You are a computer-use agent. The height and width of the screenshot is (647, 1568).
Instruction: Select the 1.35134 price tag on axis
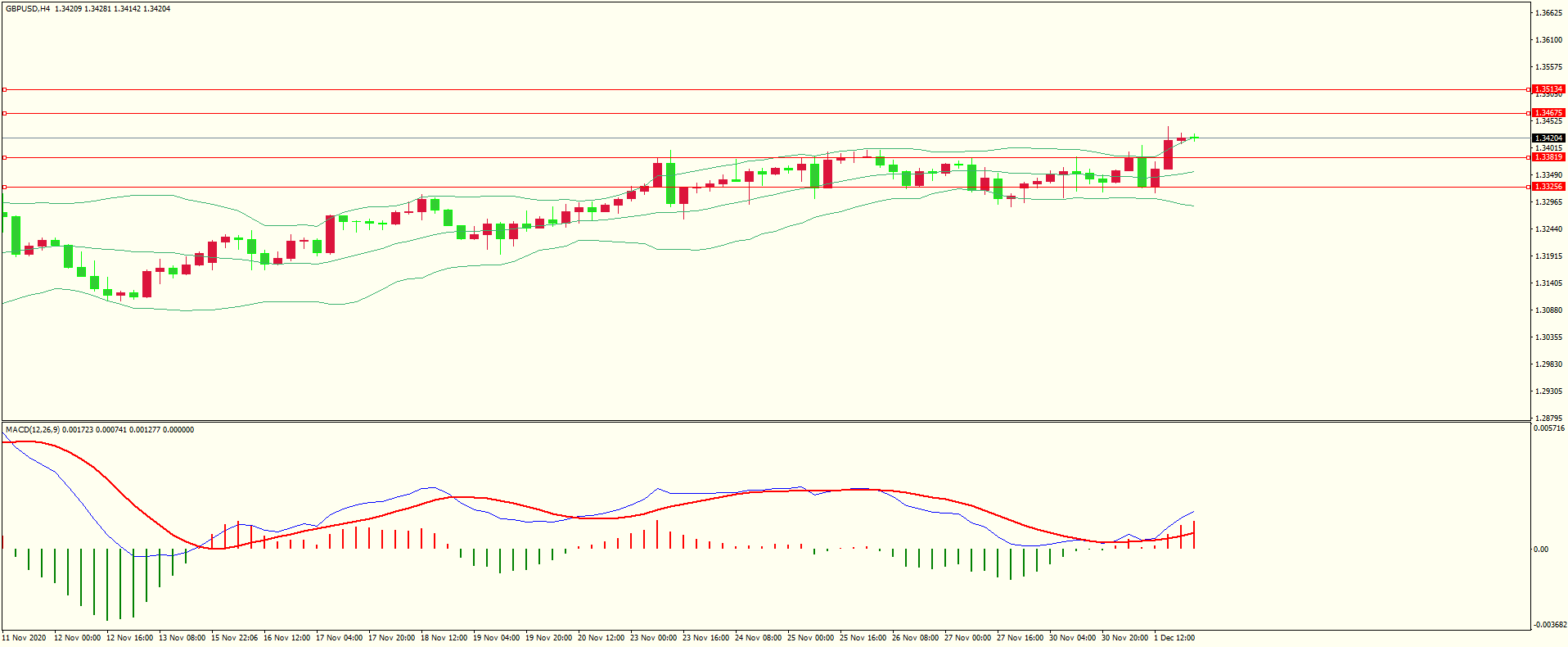click(x=1548, y=88)
